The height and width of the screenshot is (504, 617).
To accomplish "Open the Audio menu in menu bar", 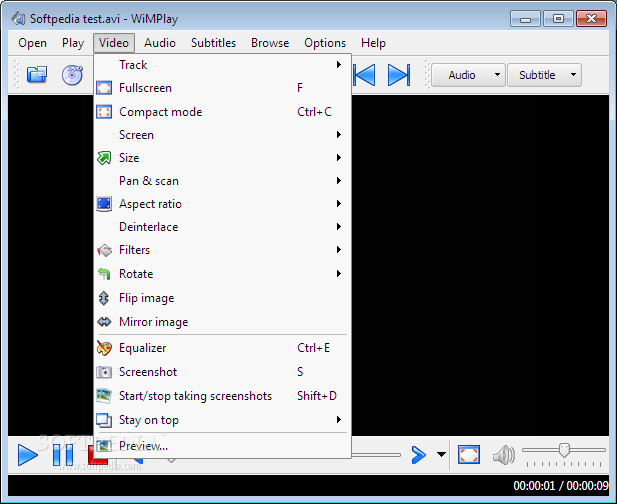I will point(160,43).
